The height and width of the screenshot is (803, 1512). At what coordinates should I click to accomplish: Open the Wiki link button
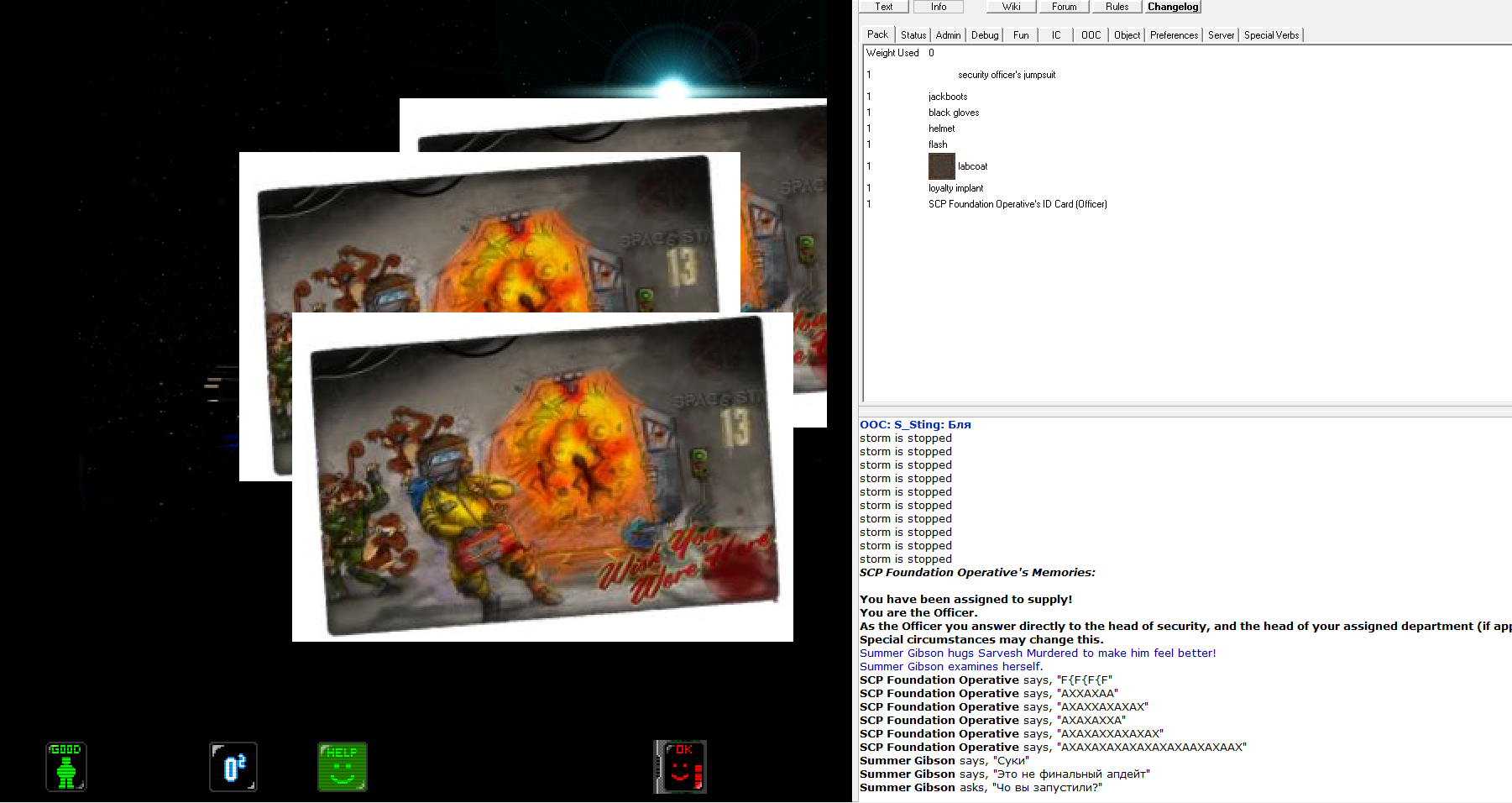tap(1011, 7)
